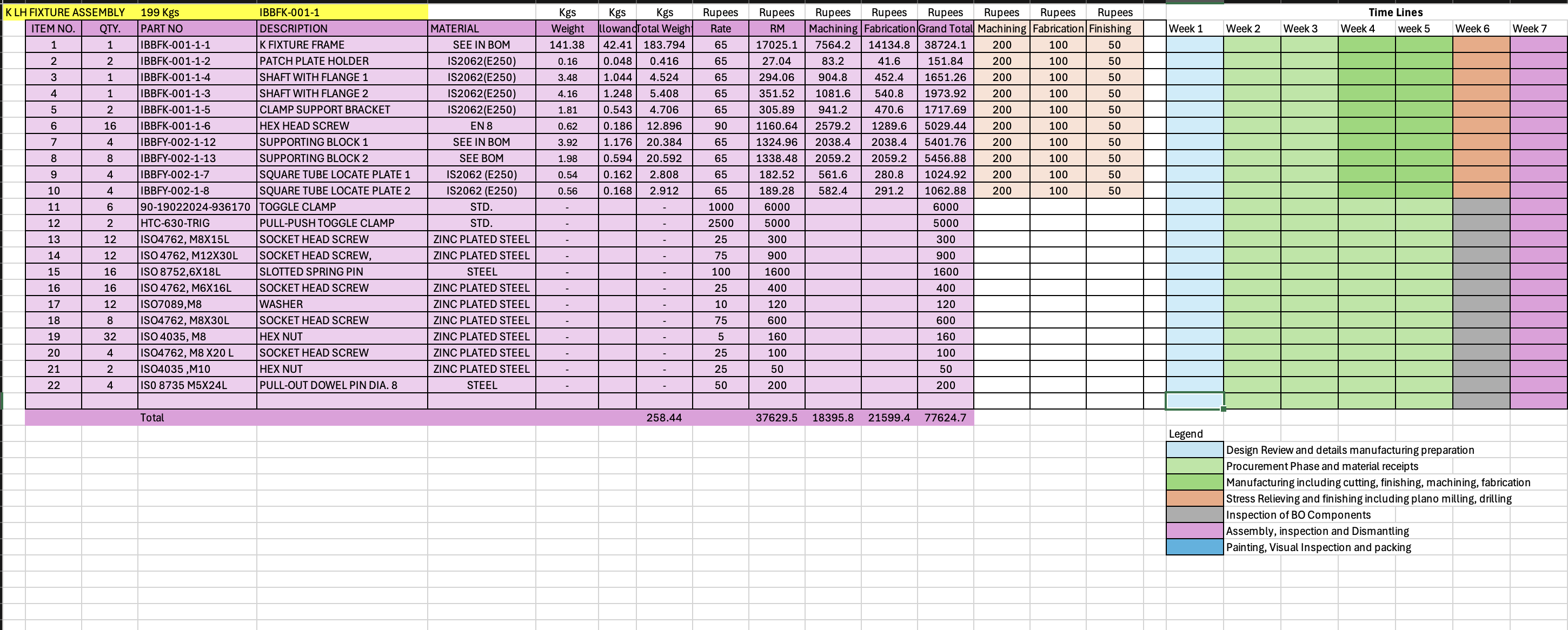Select 'SHAFT WITH FLANGE 2' cell

tap(342, 93)
